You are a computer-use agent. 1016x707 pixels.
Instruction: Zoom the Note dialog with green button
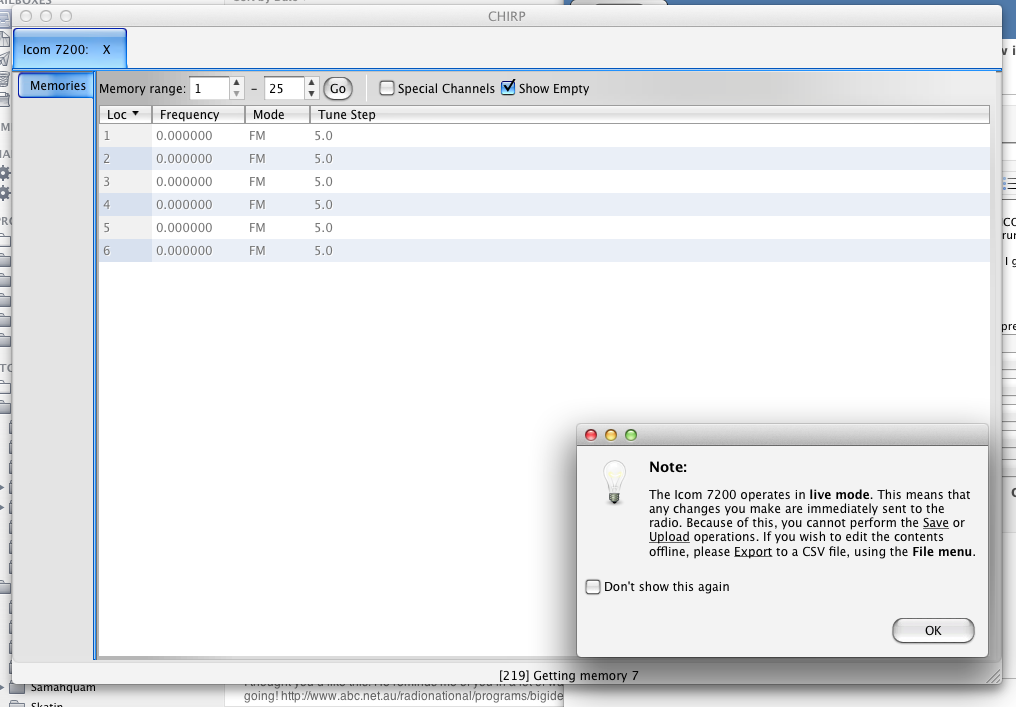(x=631, y=435)
